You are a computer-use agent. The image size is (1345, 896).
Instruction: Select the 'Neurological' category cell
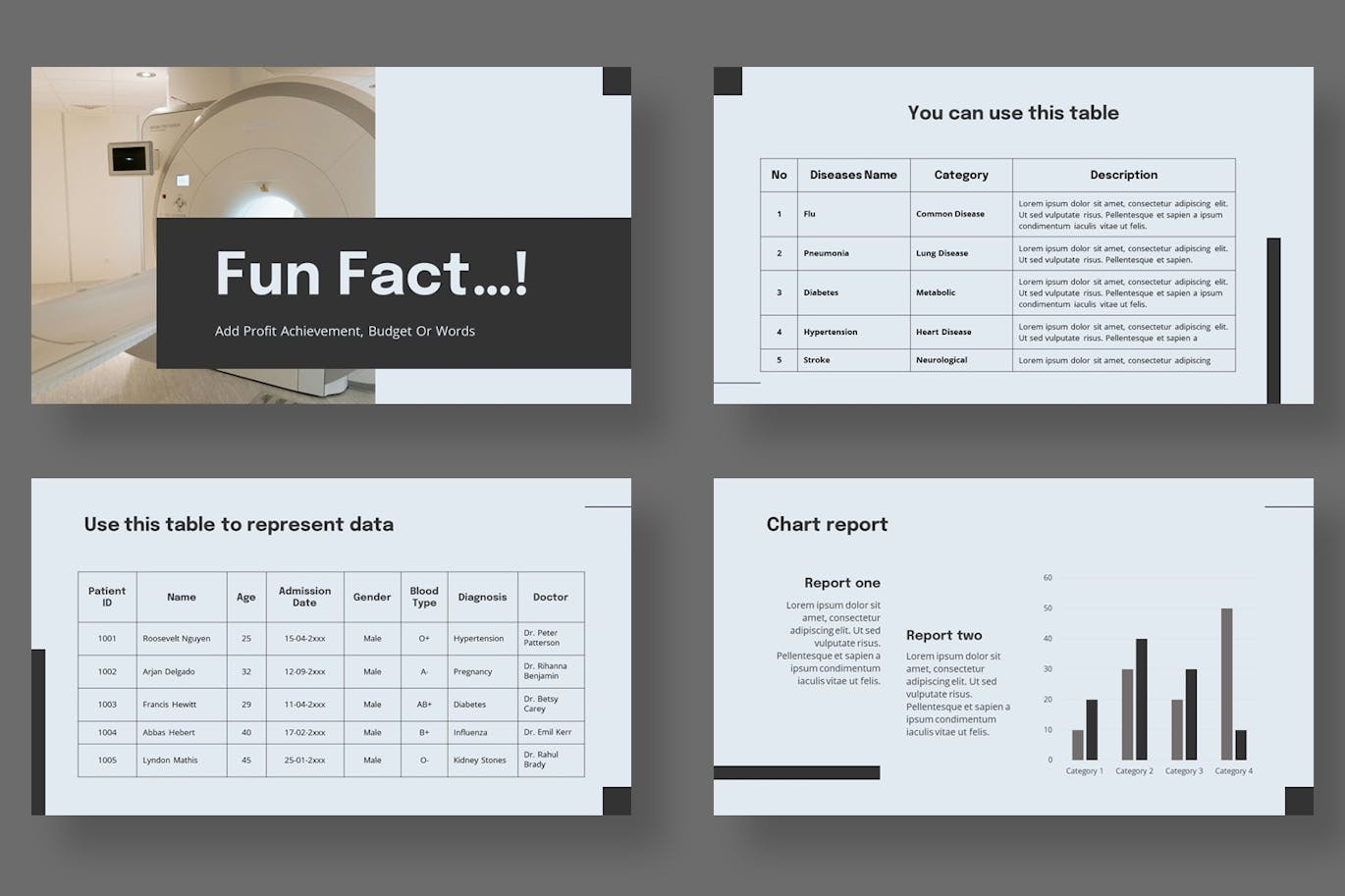[961, 360]
